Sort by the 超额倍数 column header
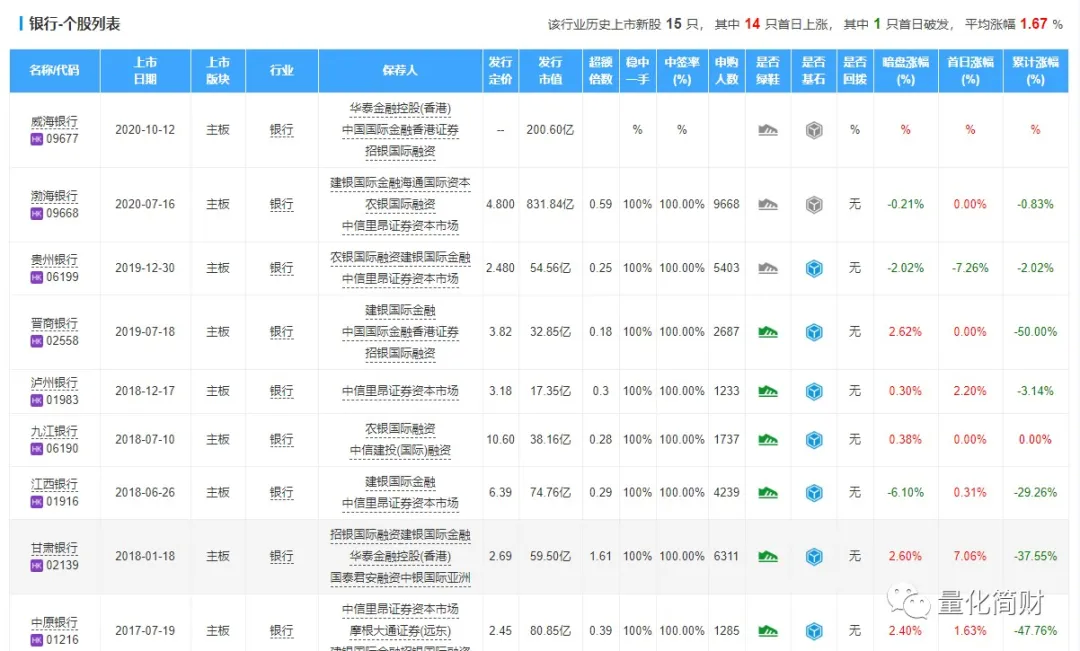Image resolution: width=1080 pixels, height=651 pixels. coord(601,70)
